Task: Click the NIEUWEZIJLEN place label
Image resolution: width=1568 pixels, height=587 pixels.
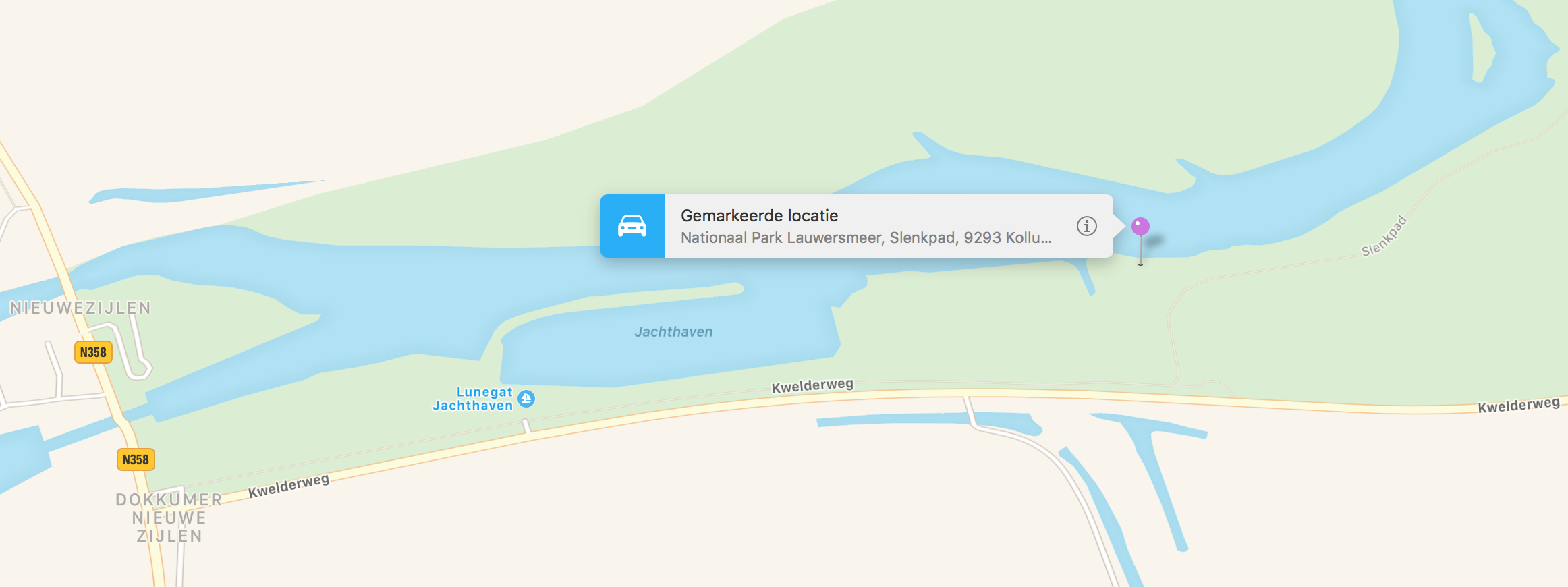Action: 80,308
